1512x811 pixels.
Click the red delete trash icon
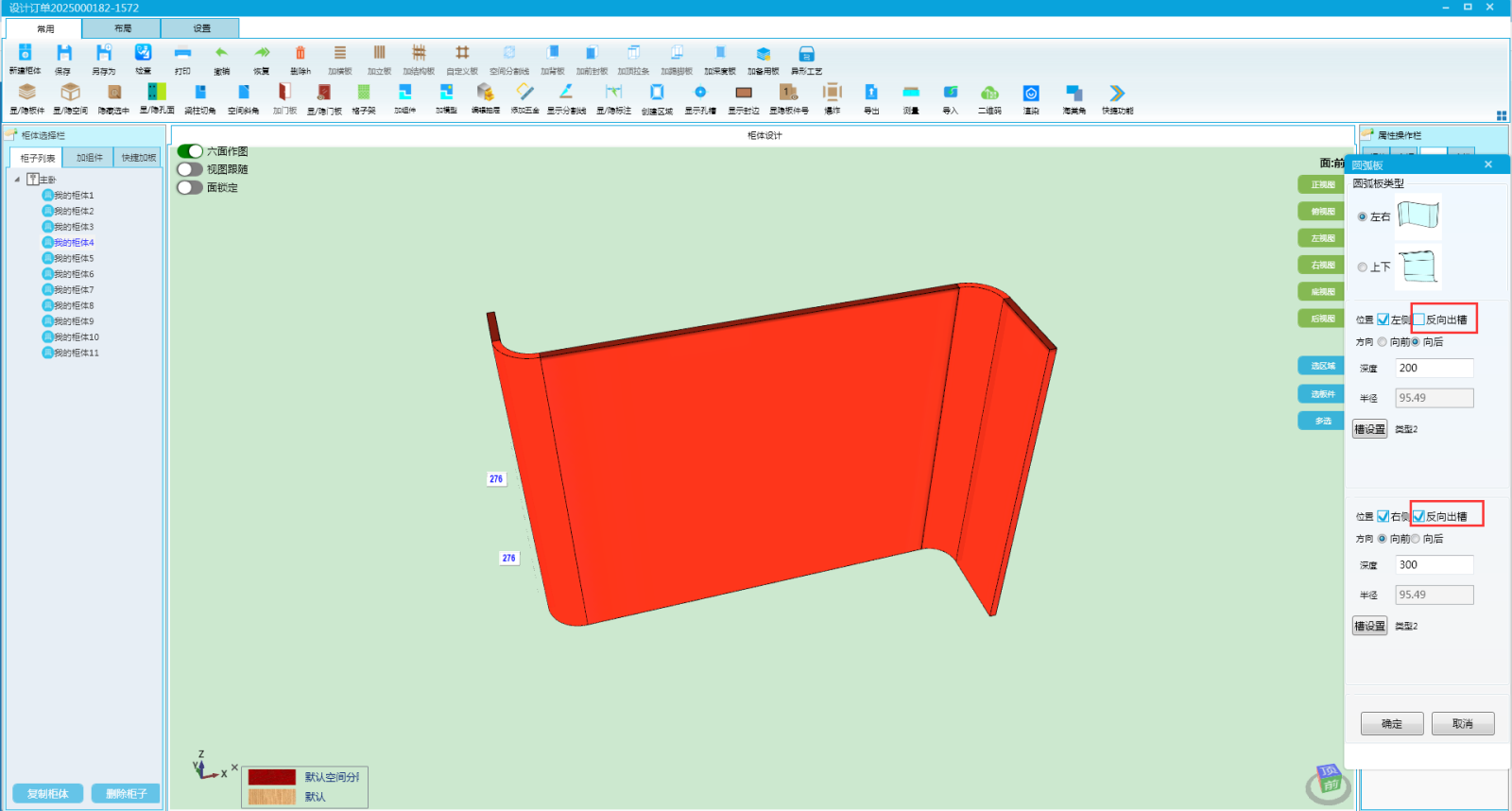pyautogui.click(x=301, y=53)
